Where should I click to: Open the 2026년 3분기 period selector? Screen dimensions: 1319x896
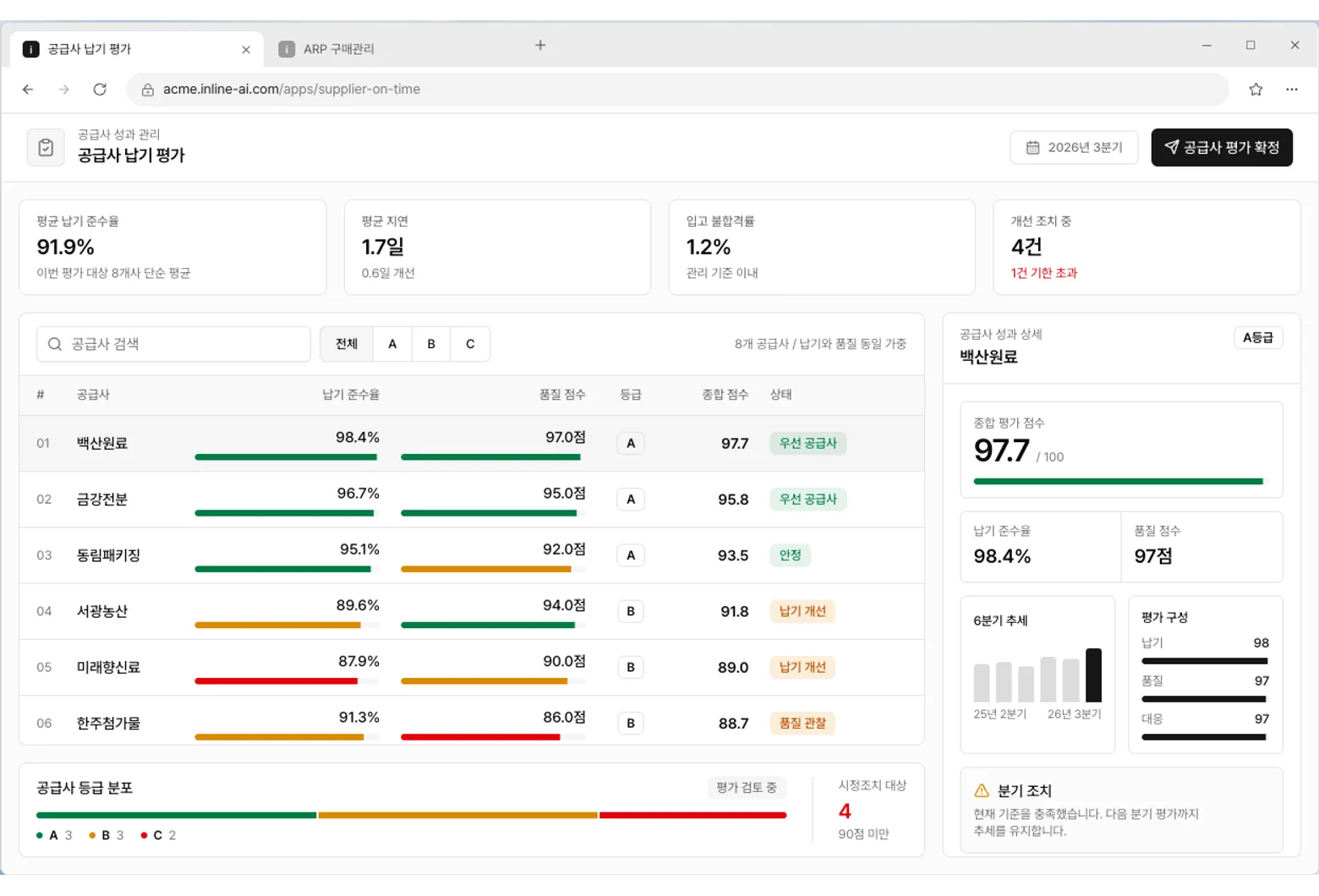tap(1074, 148)
